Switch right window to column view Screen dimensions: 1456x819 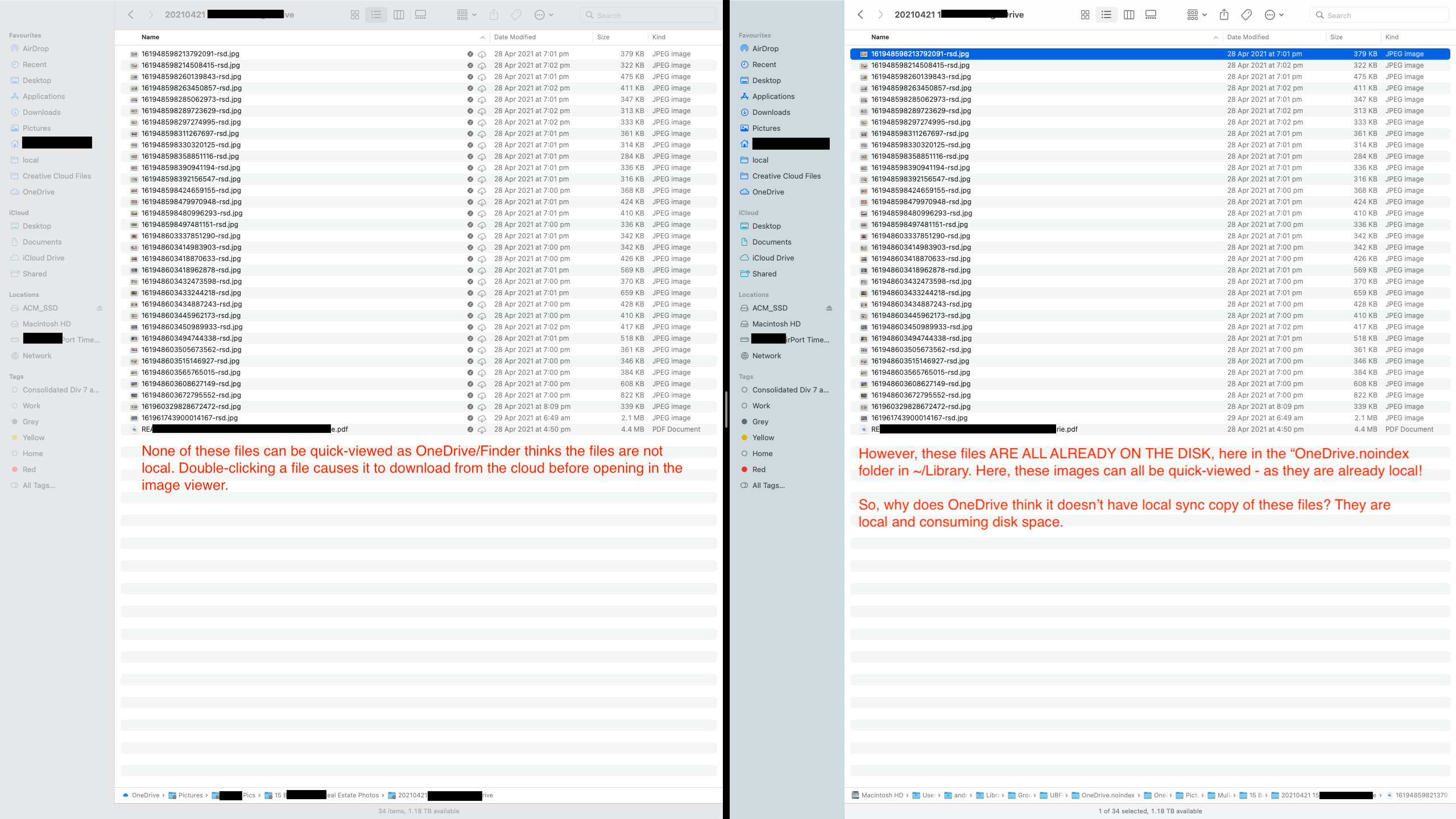[1129, 15]
